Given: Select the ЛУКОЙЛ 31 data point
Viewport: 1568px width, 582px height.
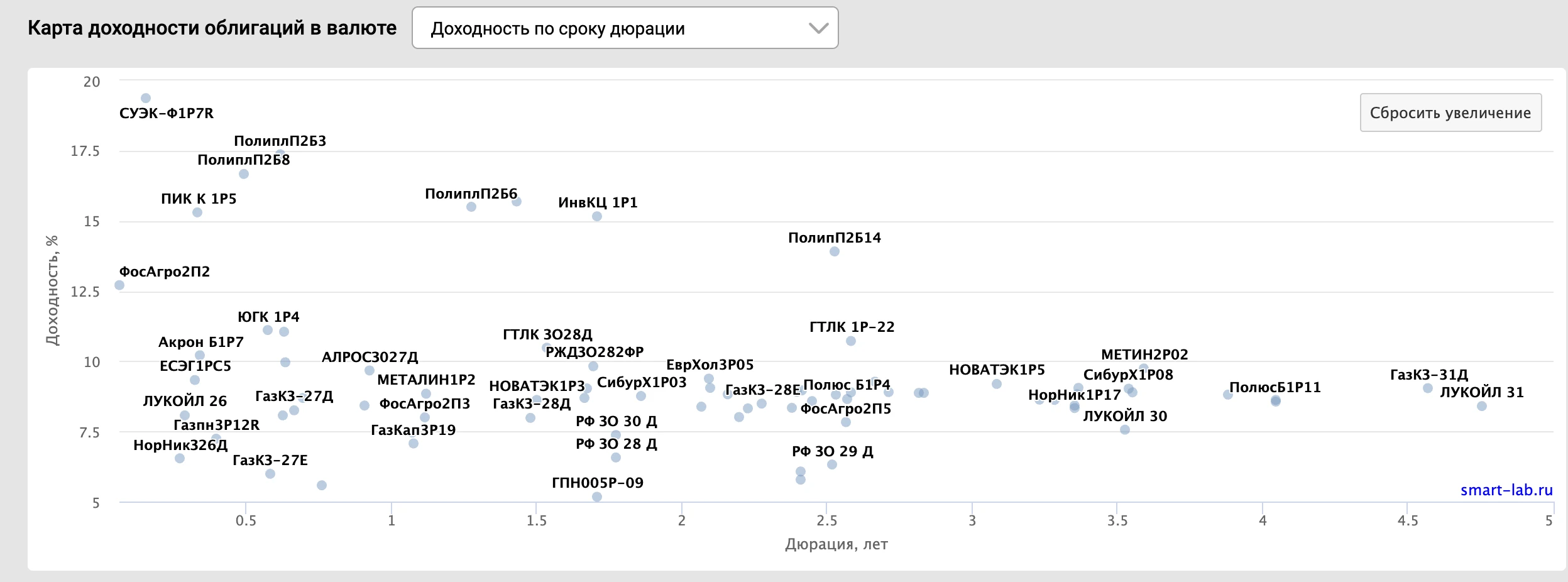Looking at the screenshot, I should (x=1482, y=406).
